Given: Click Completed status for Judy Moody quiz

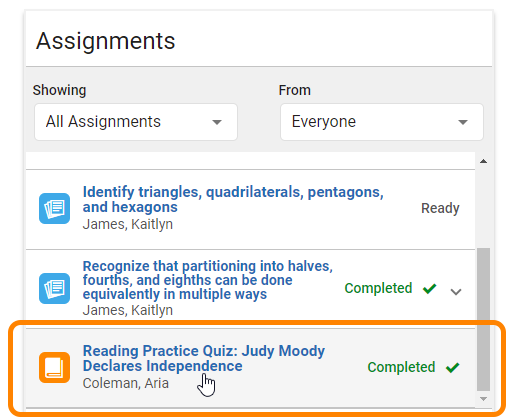Looking at the screenshot, I should pyautogui.click(x=401, y=367).
